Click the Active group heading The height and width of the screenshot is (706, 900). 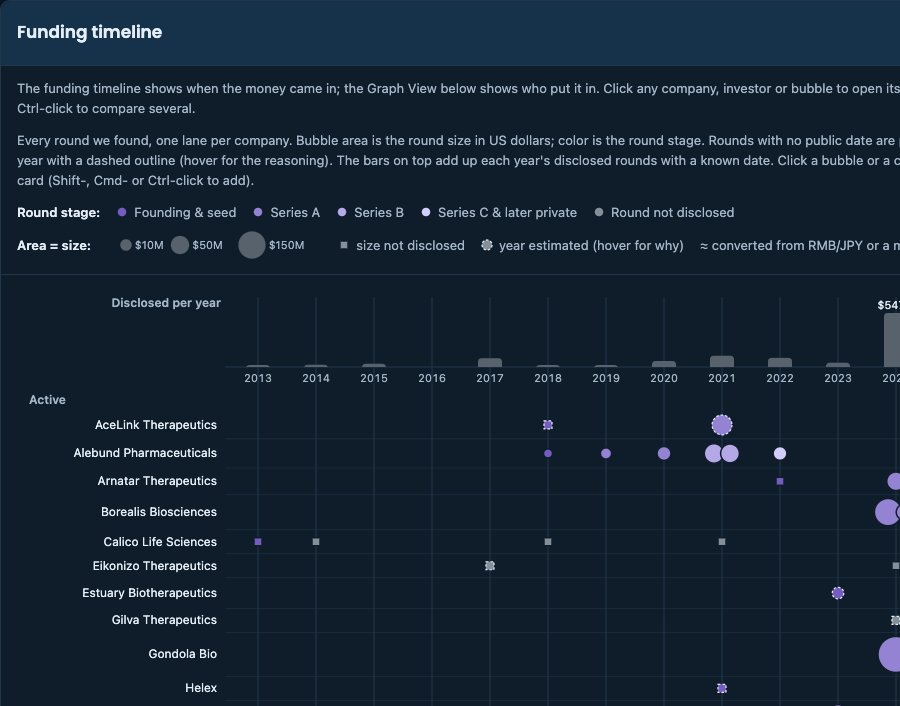pos(47,400)
